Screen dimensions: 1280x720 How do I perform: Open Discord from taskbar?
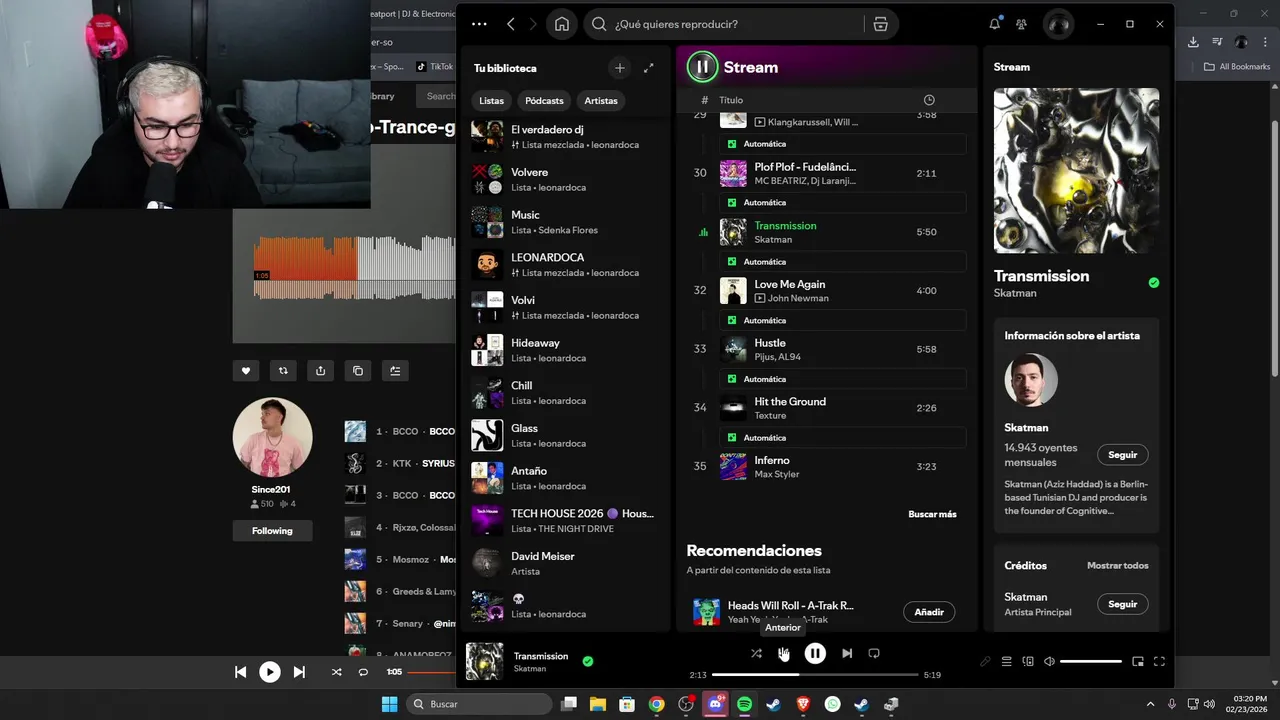click(x=715, y=704)
